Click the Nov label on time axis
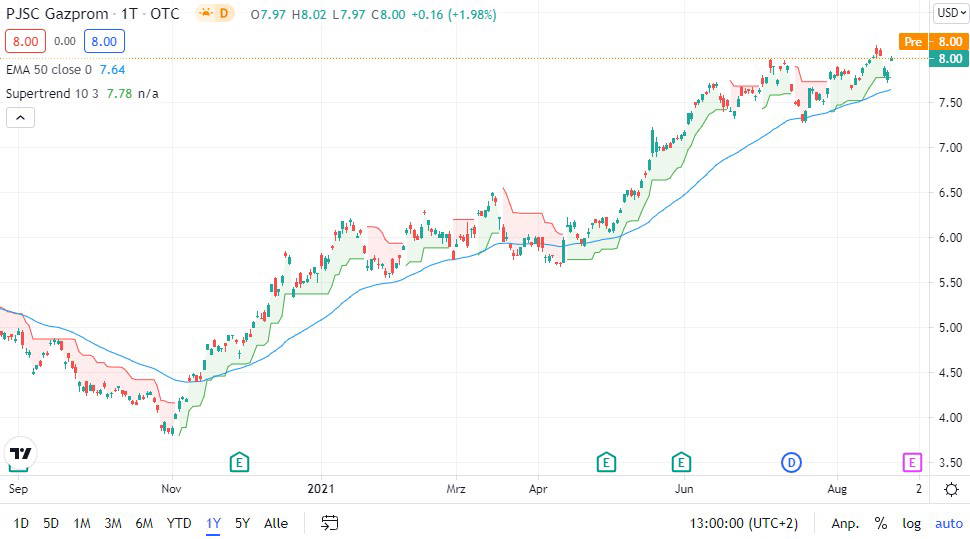This screenshot has height=539, width=970. pyautogui.click(x=171, y=489)
